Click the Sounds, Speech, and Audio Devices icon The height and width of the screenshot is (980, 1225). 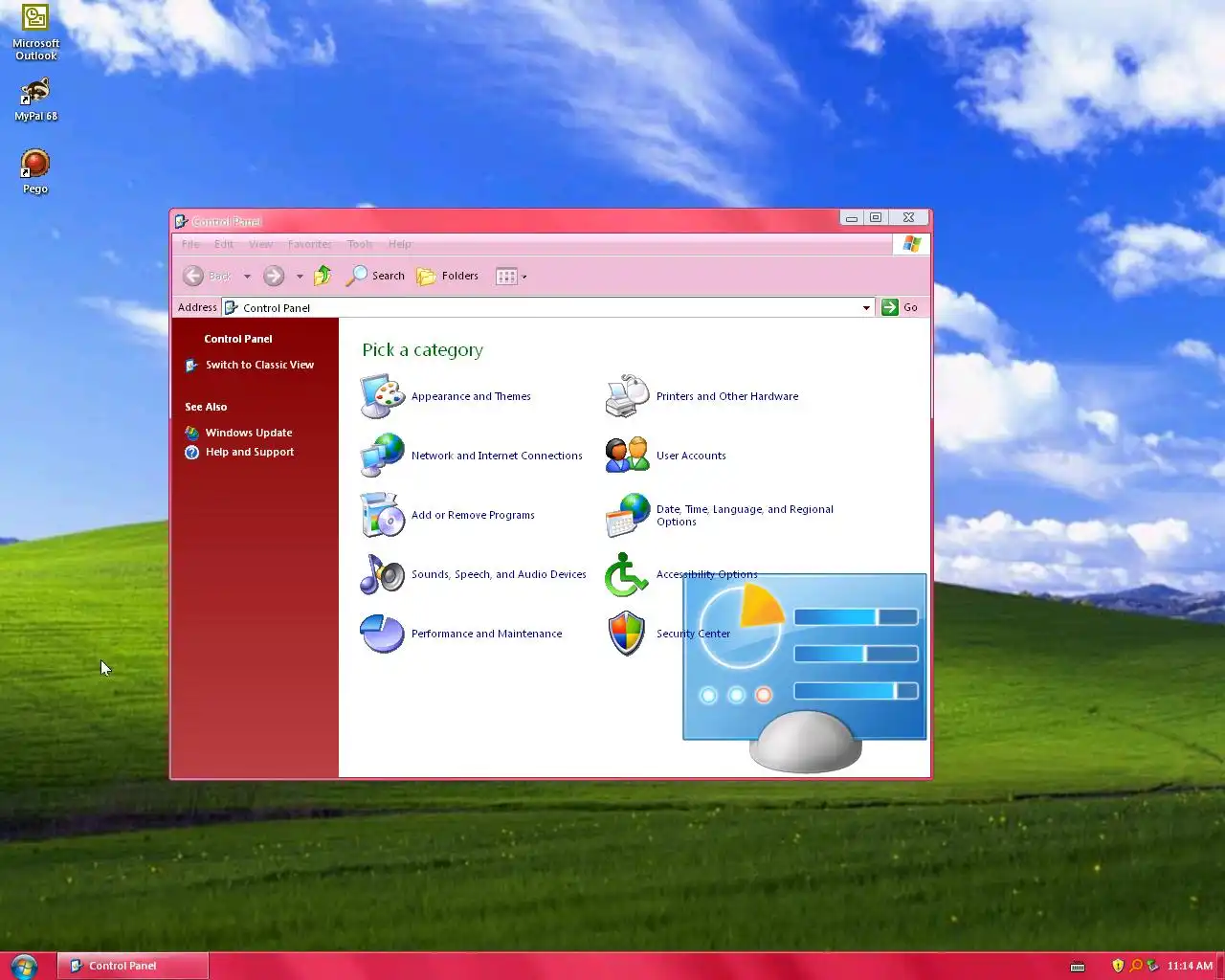tap(383, 574)
